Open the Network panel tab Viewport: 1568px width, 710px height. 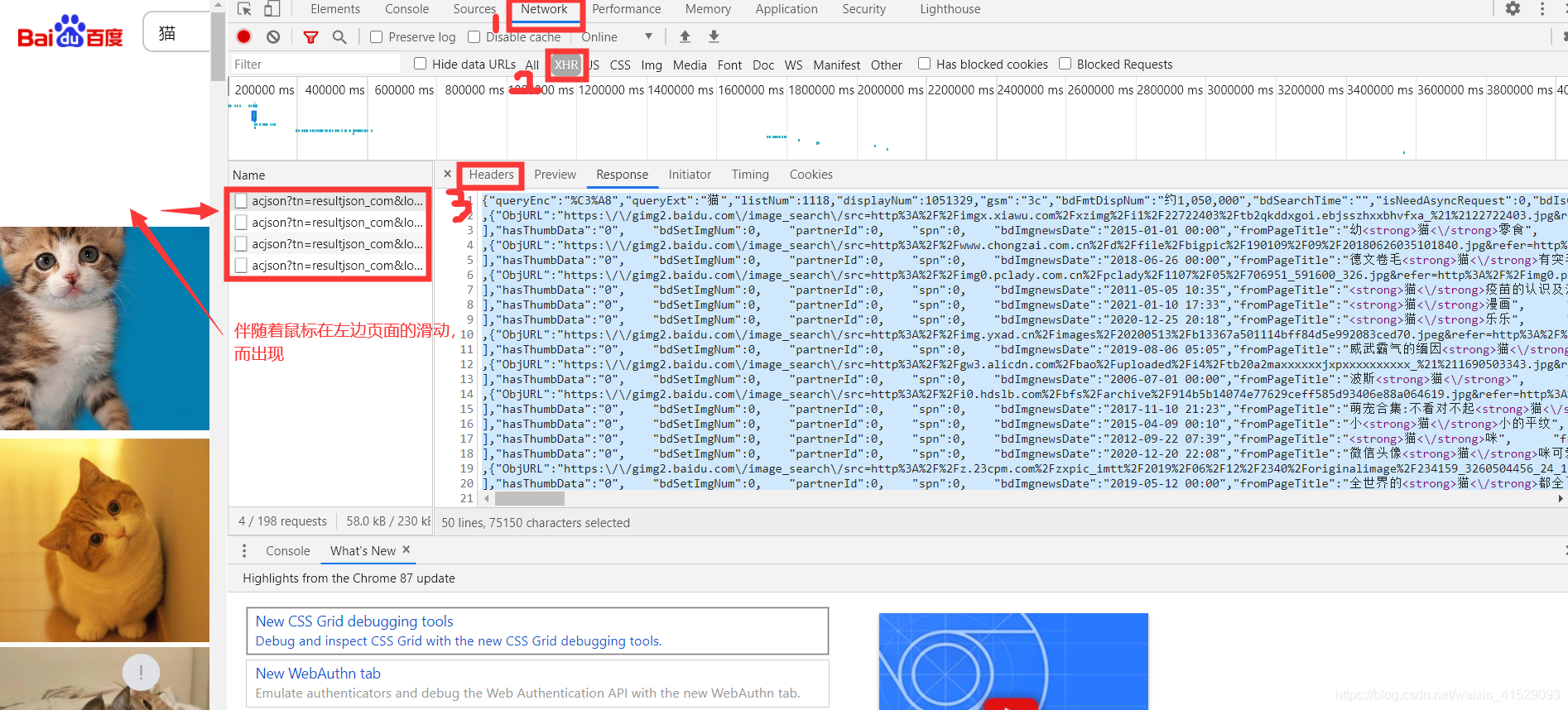pyautogui.click(x=544, y=9)
